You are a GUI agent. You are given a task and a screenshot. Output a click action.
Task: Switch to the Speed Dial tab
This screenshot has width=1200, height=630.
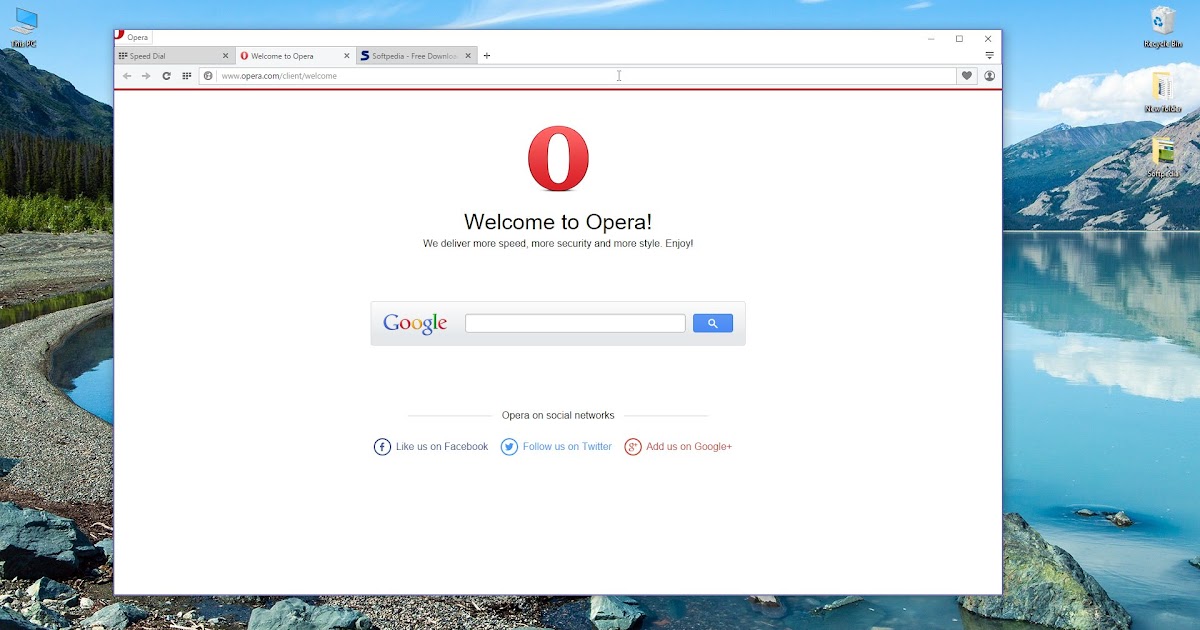point(175,56)
